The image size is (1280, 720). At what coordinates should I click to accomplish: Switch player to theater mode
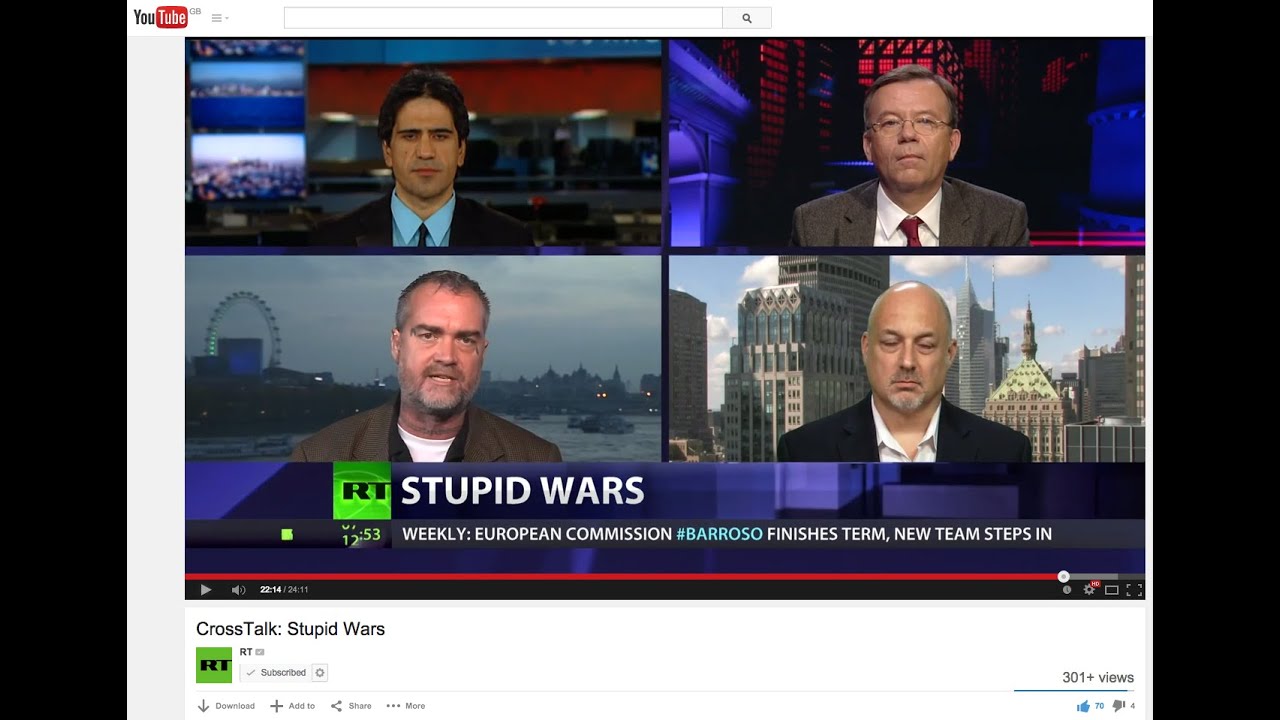[1111, 590]
